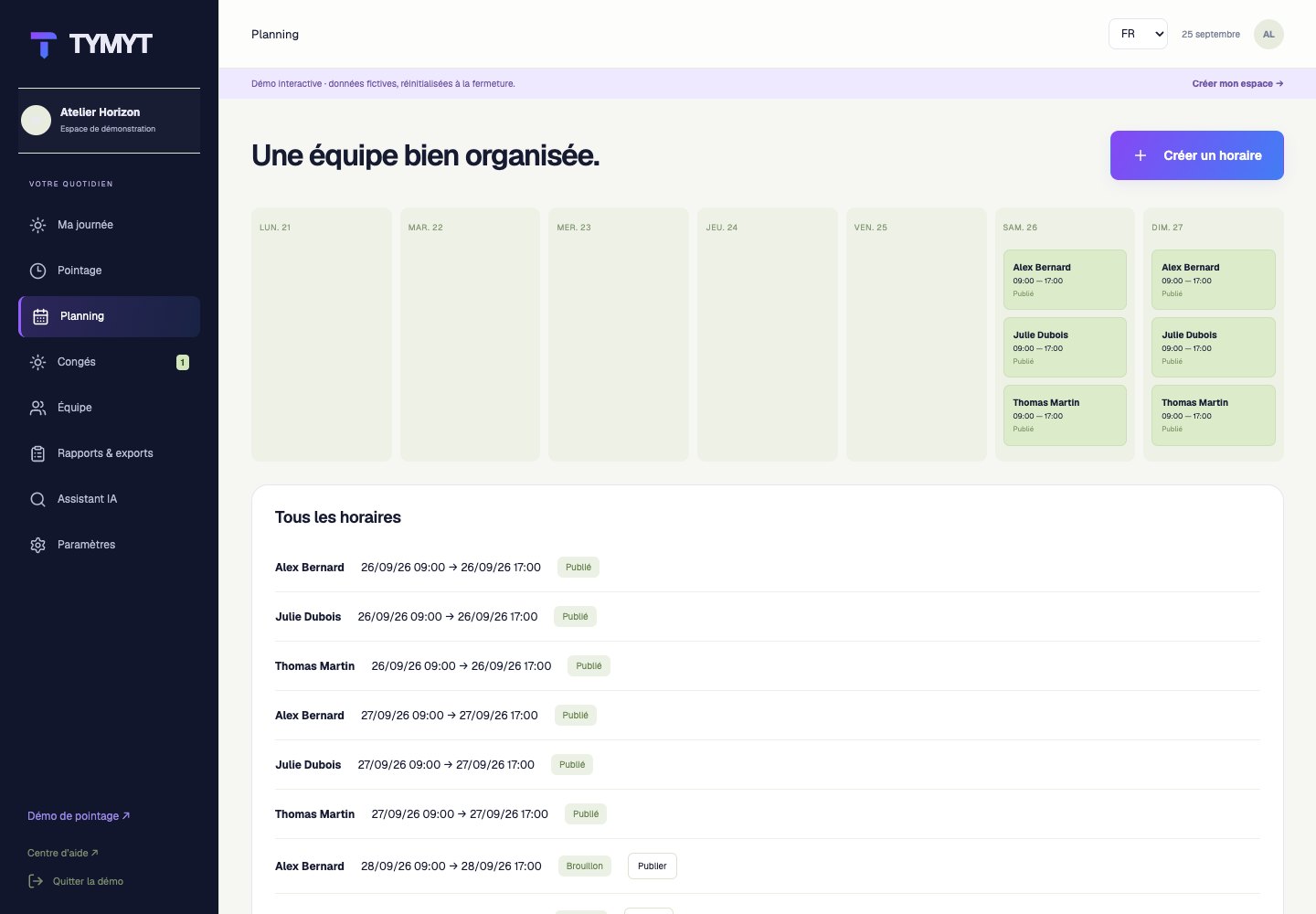
Task: Open Assistant IA
Action: click(x=109, y=499)
